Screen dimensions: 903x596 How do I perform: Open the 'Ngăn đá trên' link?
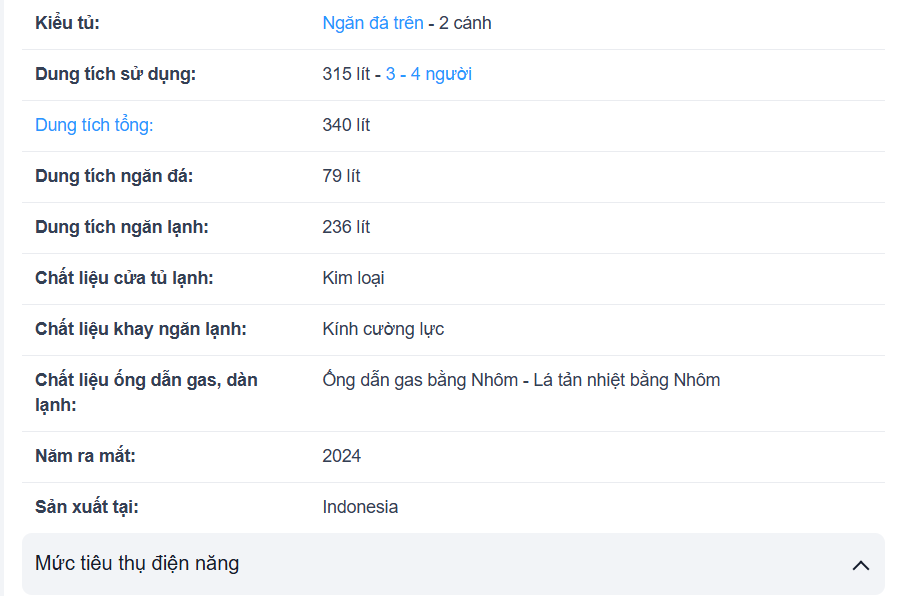point(373,23)
